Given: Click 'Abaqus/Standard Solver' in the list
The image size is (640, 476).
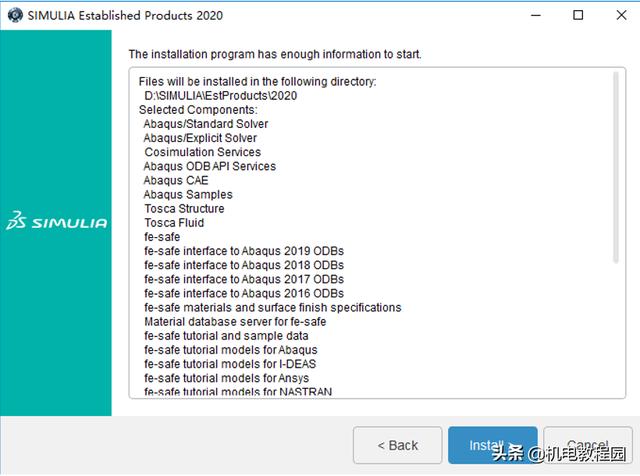Looking at the screenshot, I should 205,124.
